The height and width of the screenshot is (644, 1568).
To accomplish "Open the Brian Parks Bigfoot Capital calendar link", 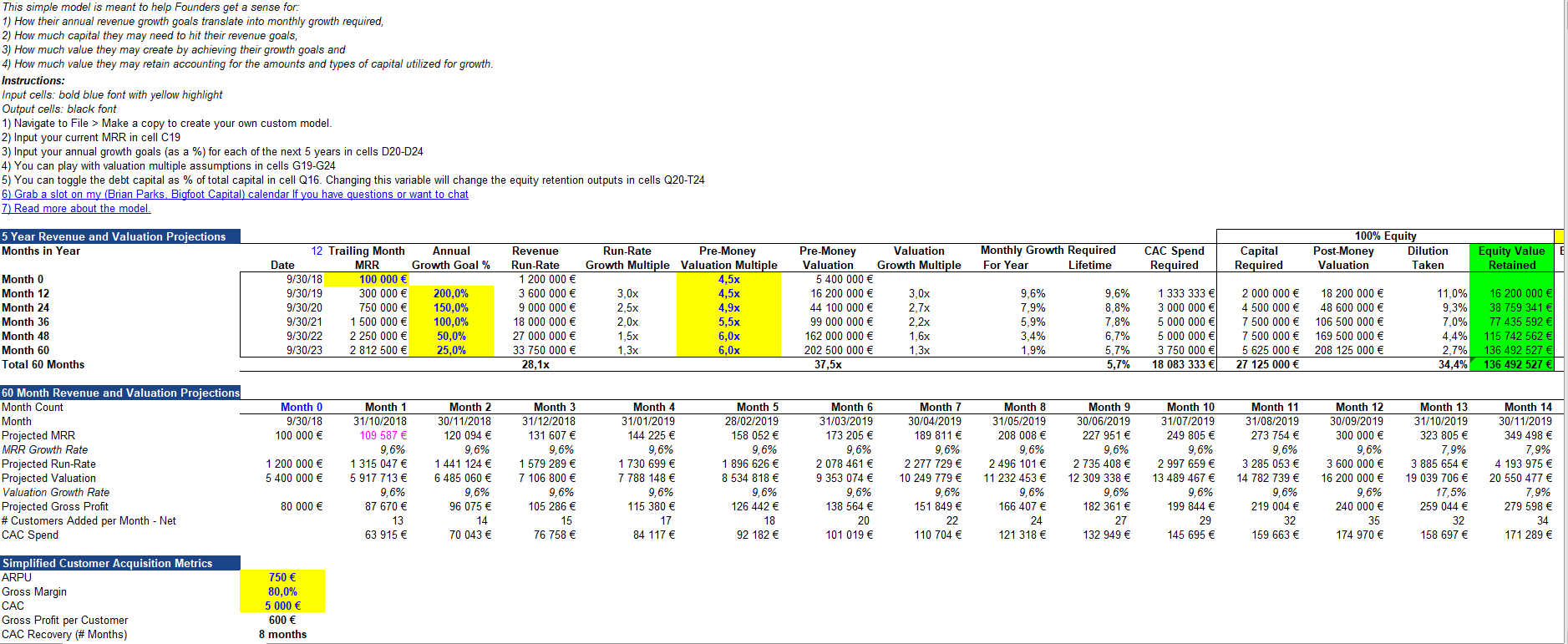I will tap(235, 195).
